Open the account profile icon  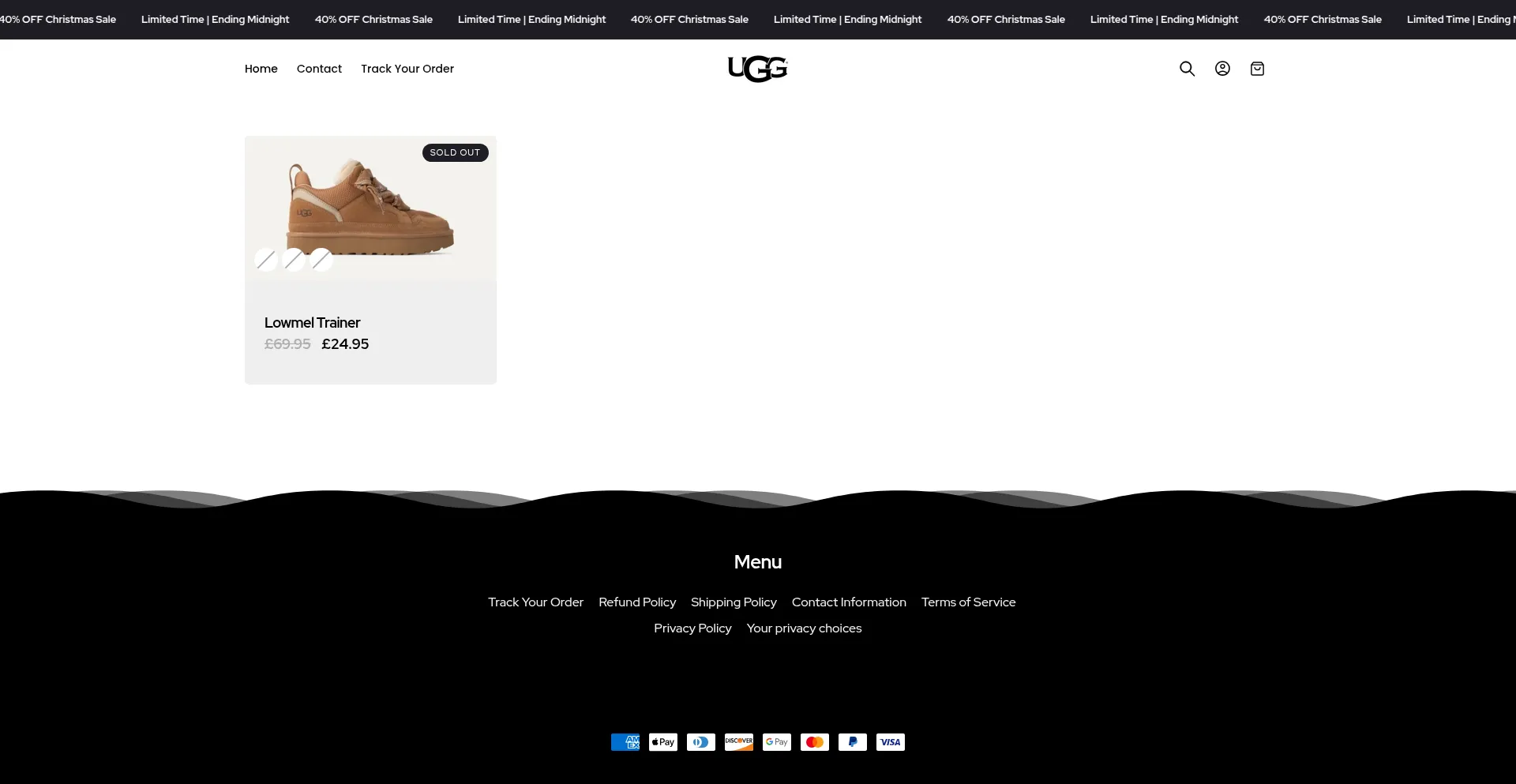[x=1222, y=69]
